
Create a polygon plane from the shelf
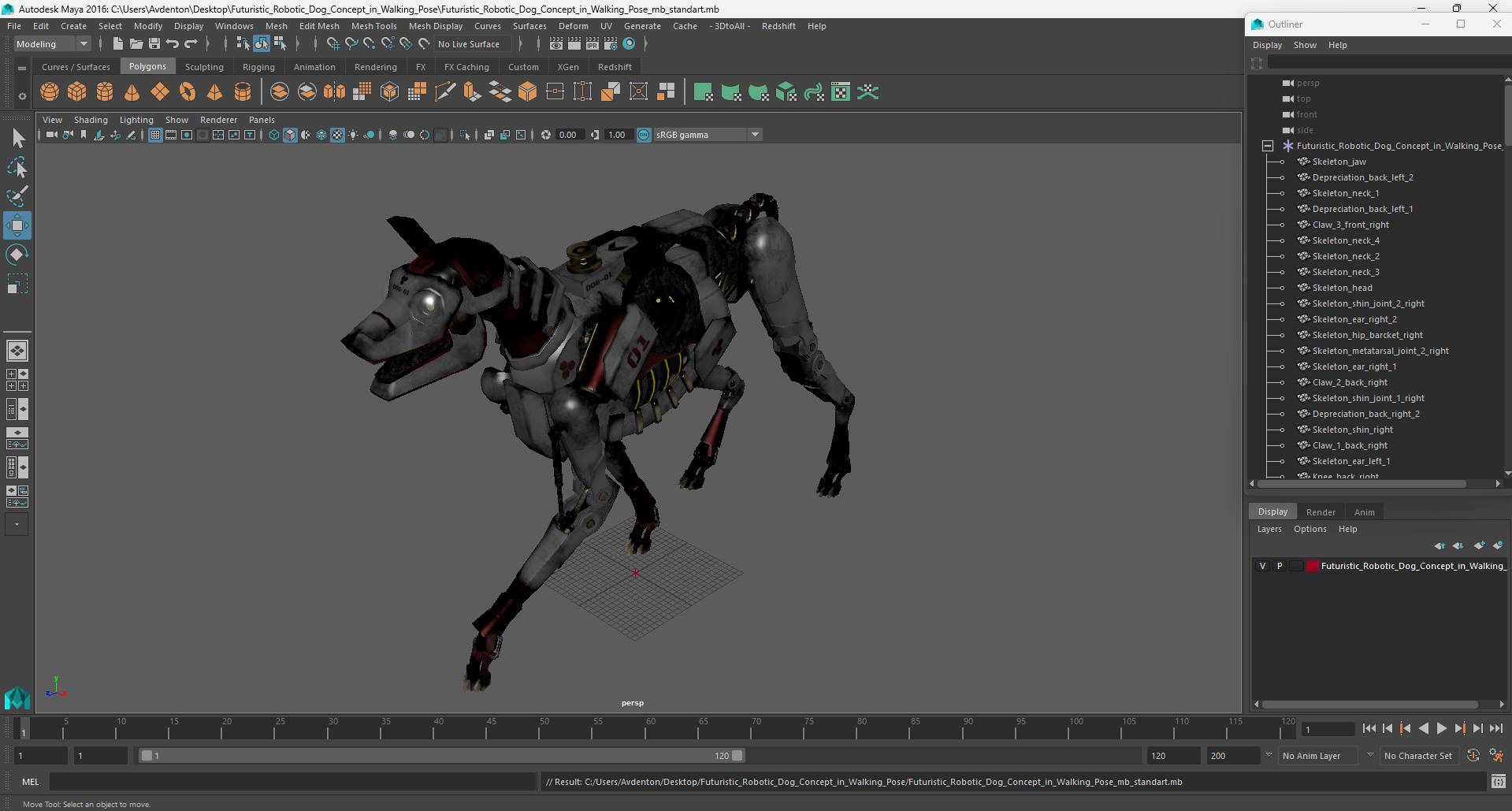[x=160, y=92]
